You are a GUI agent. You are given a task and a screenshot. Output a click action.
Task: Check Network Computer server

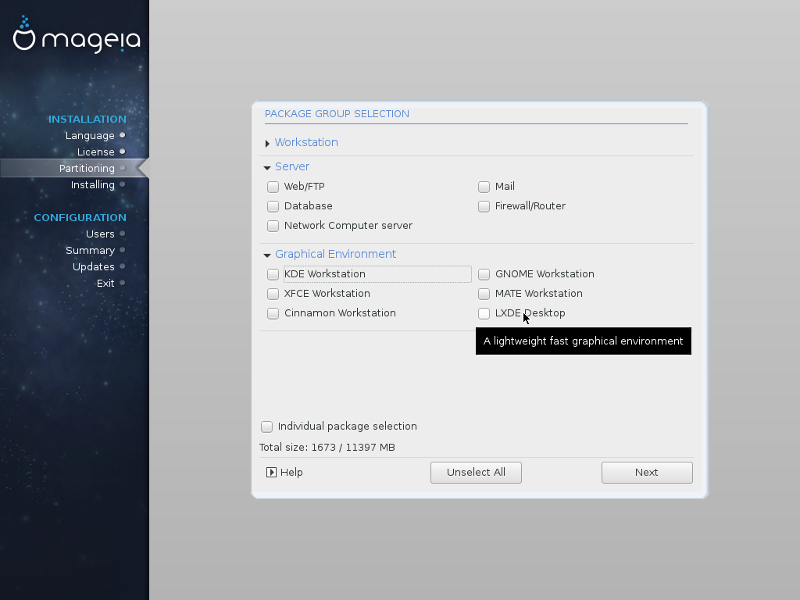273,226
